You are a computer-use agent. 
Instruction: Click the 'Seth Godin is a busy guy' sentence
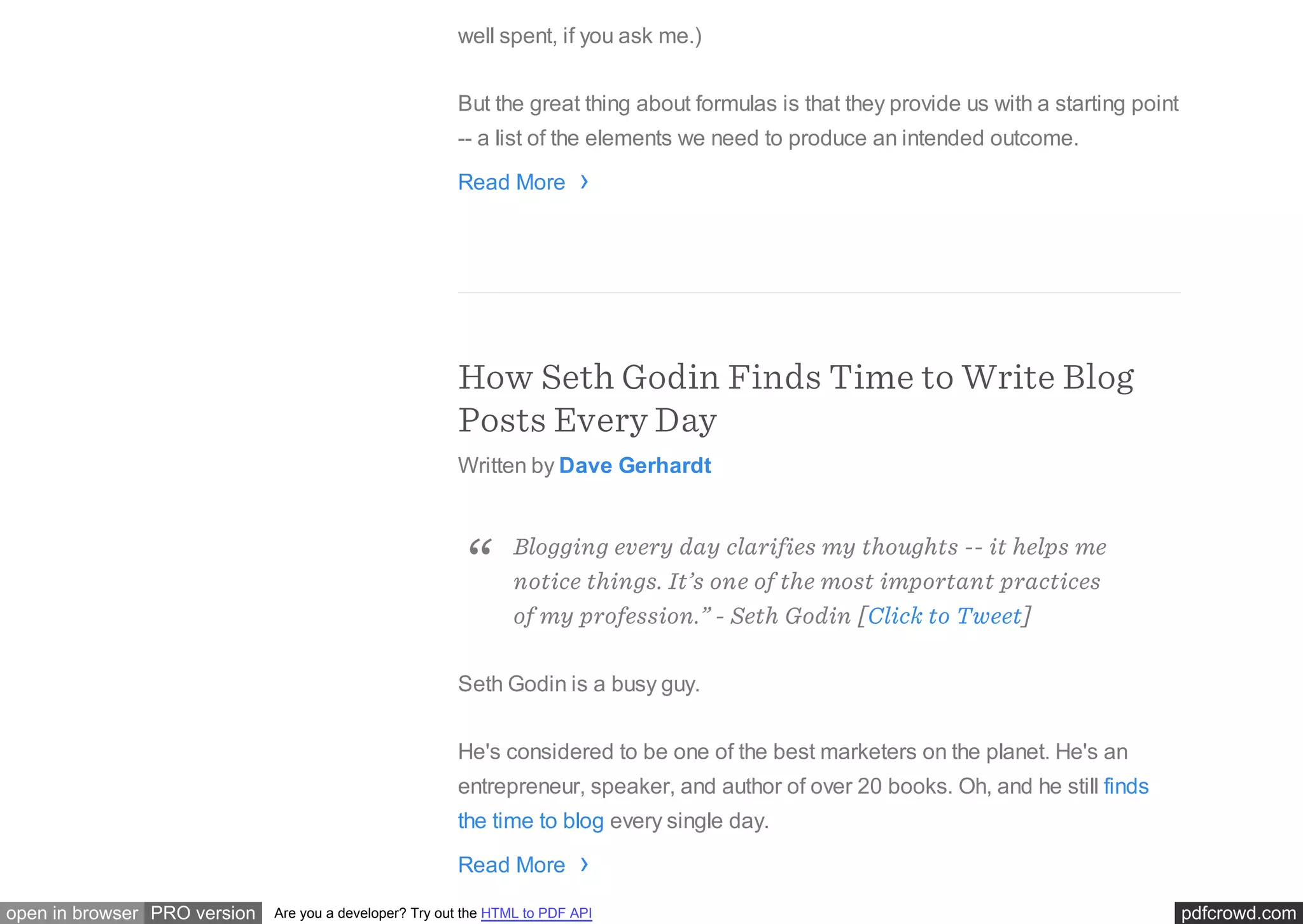(x=579, y=684)
